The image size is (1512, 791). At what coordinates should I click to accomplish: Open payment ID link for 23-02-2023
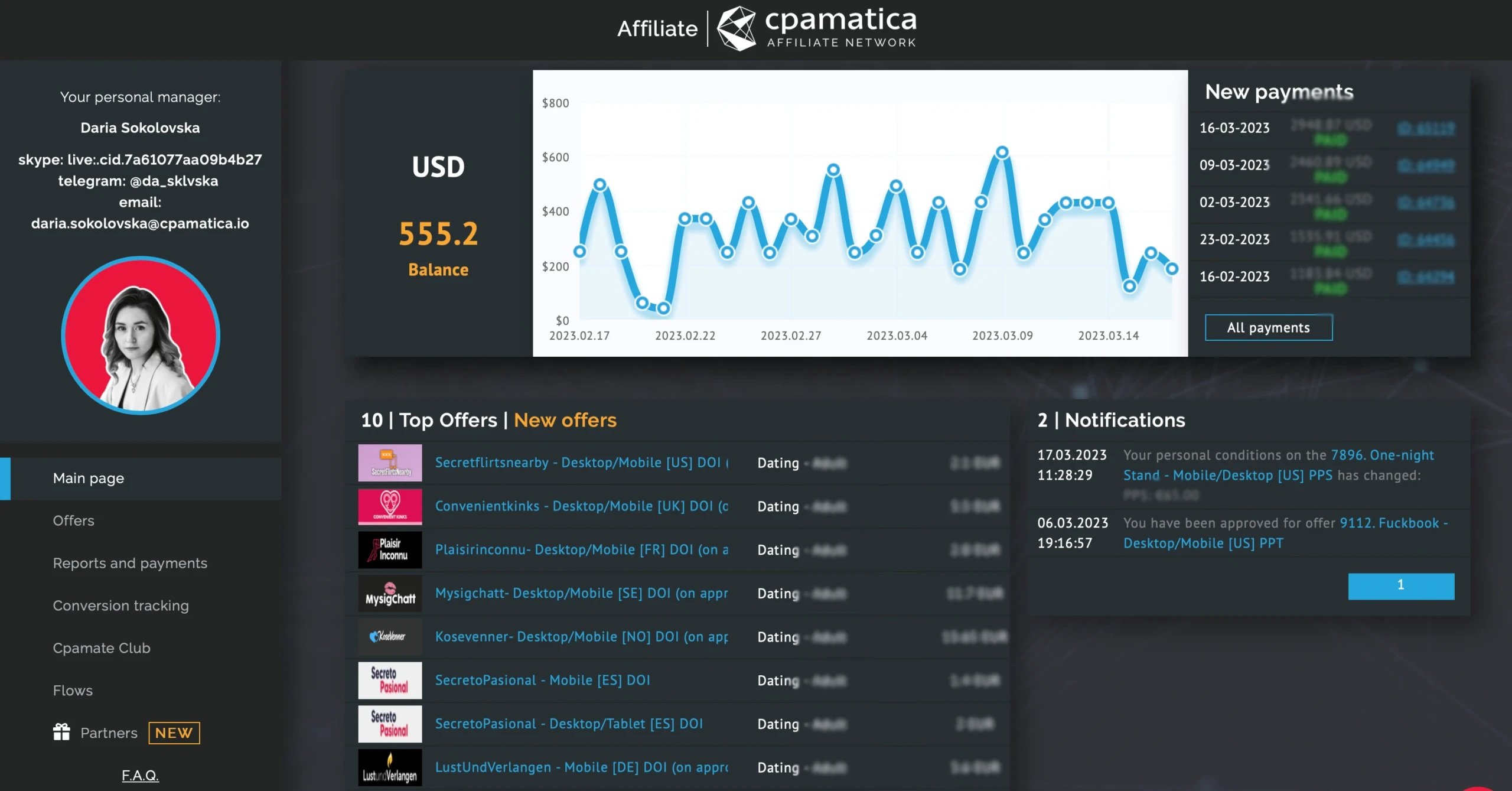[x=1426, y=240]
